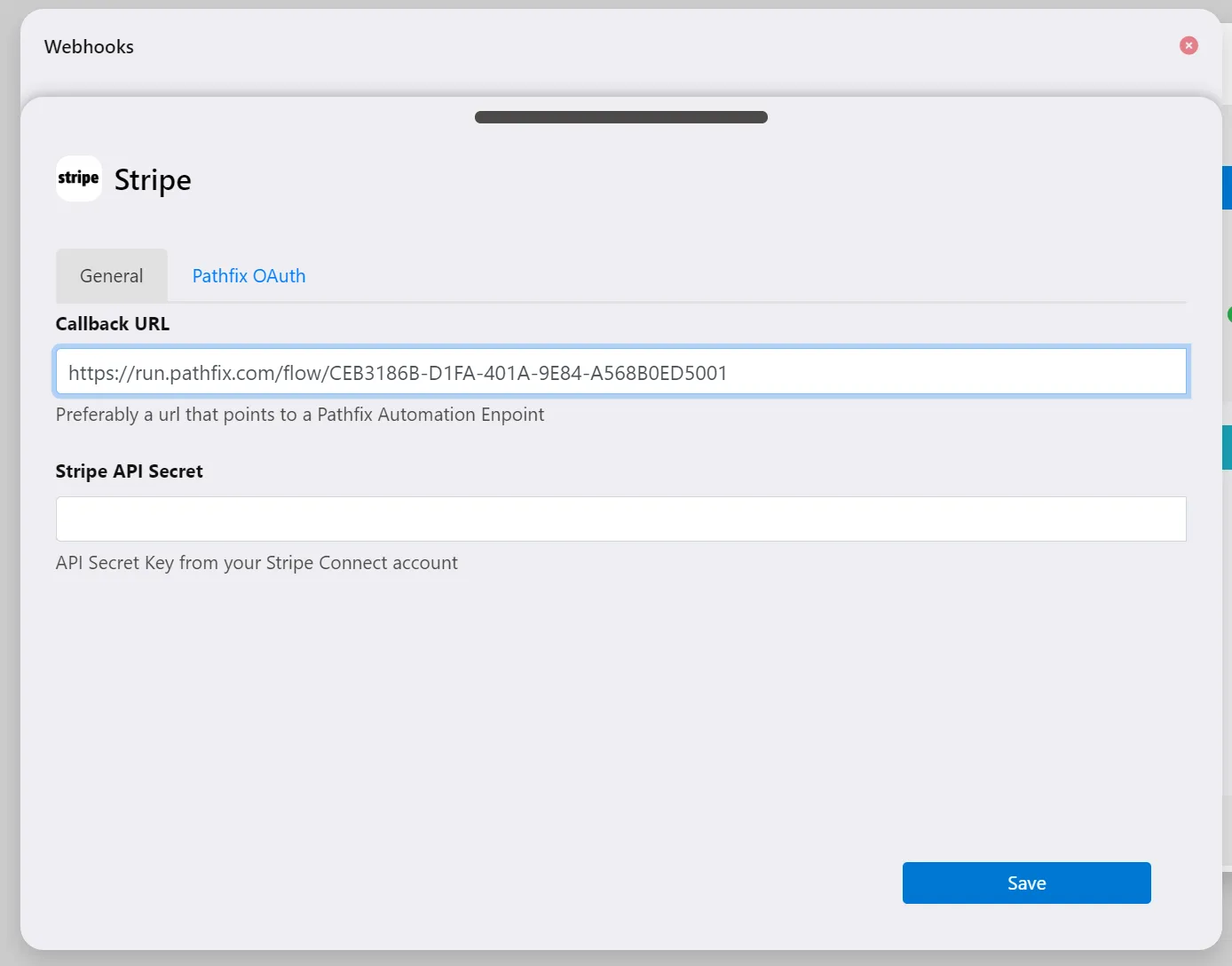
Task: Close the Webhooks dialog with red X
Action: (x=1189, y=45)
